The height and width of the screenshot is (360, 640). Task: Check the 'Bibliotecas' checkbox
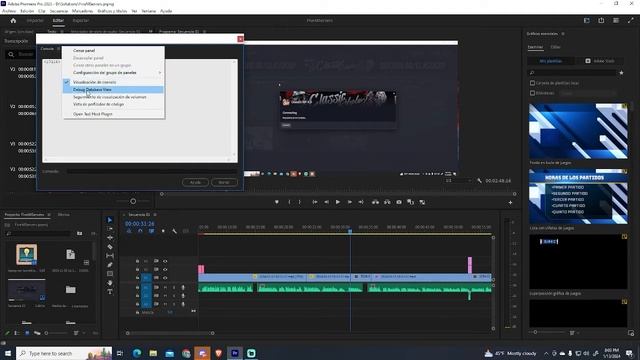[x=532, y=93]
